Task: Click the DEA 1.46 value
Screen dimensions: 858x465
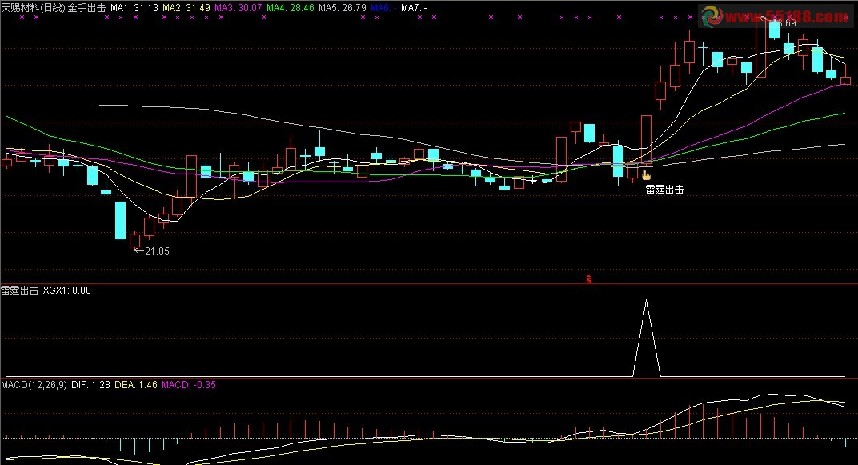Action: pyautogui.click(x=136, y=385)
